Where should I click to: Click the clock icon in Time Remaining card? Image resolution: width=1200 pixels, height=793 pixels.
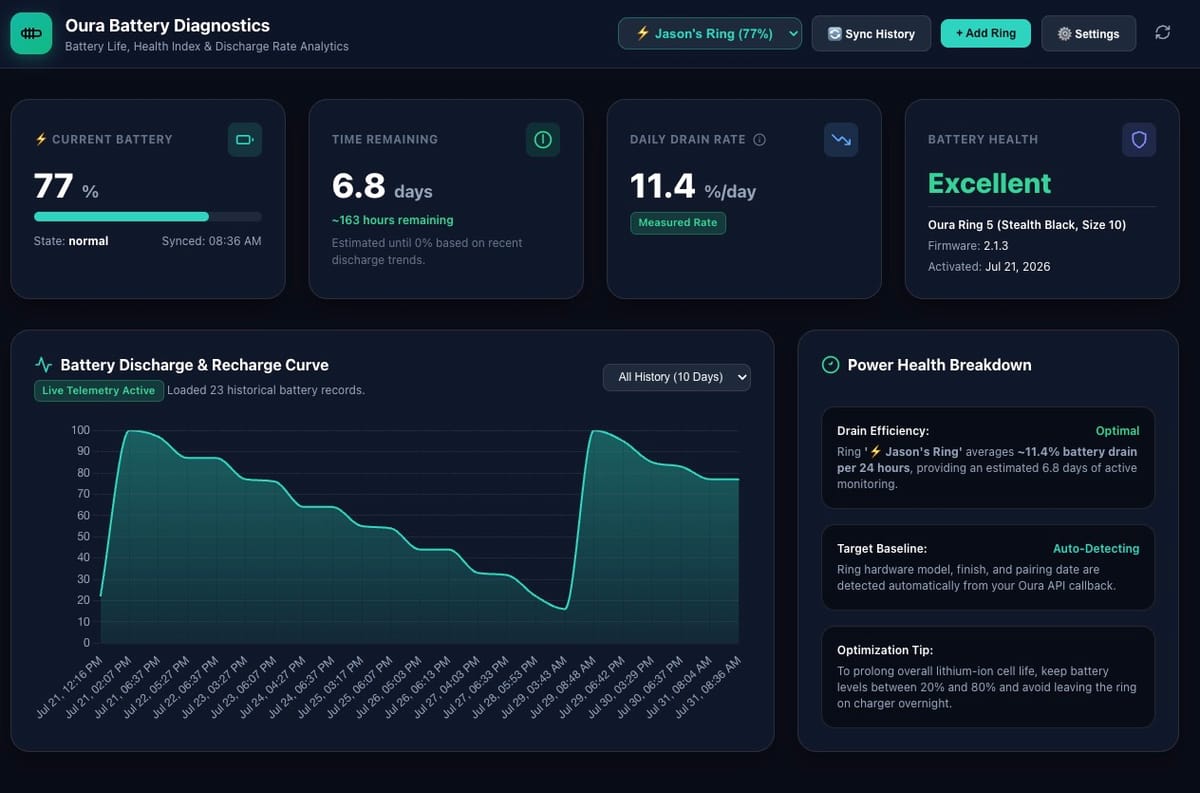click(x=543, y=140)
